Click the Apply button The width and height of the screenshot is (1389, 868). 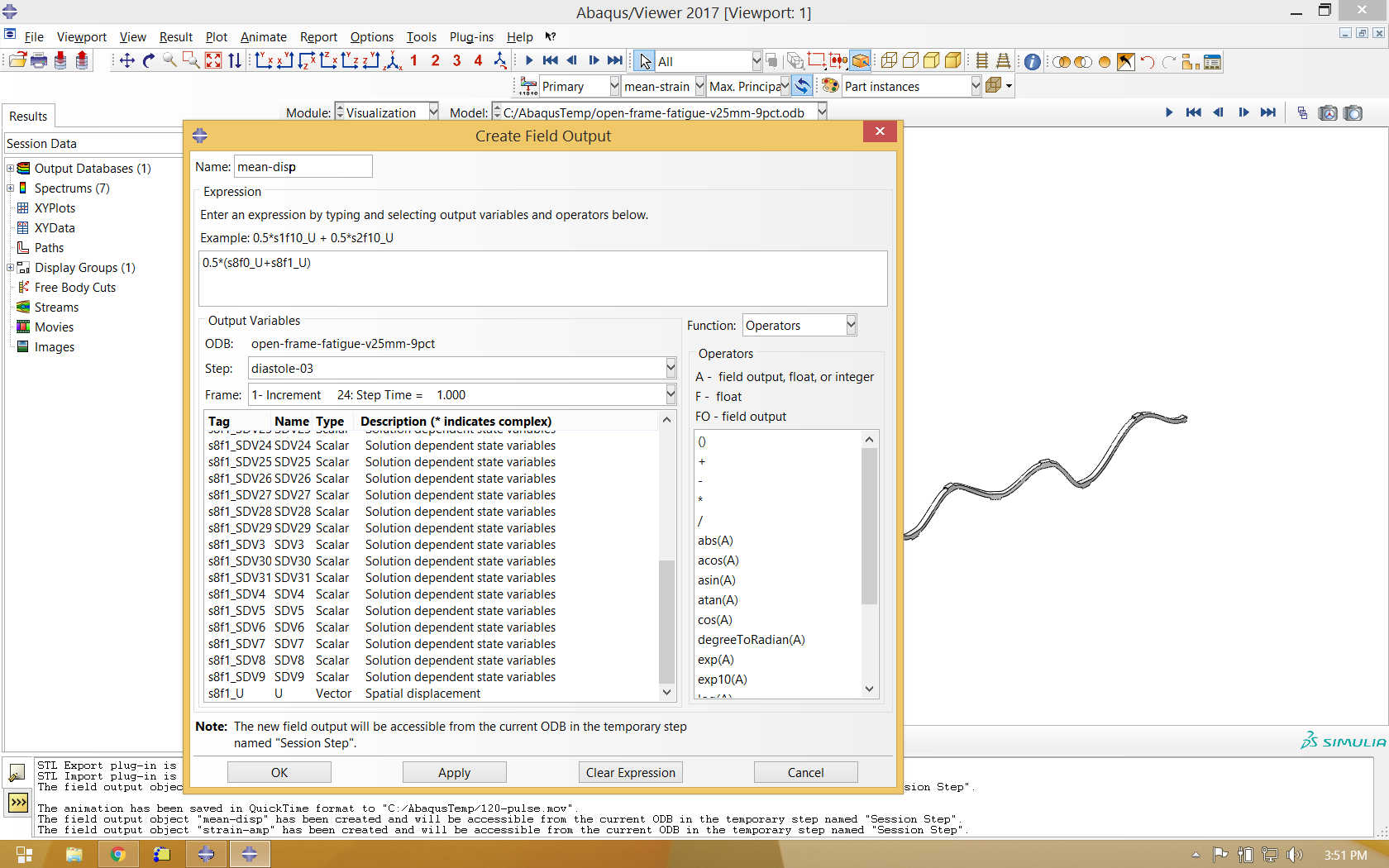(x=455, y=772)
